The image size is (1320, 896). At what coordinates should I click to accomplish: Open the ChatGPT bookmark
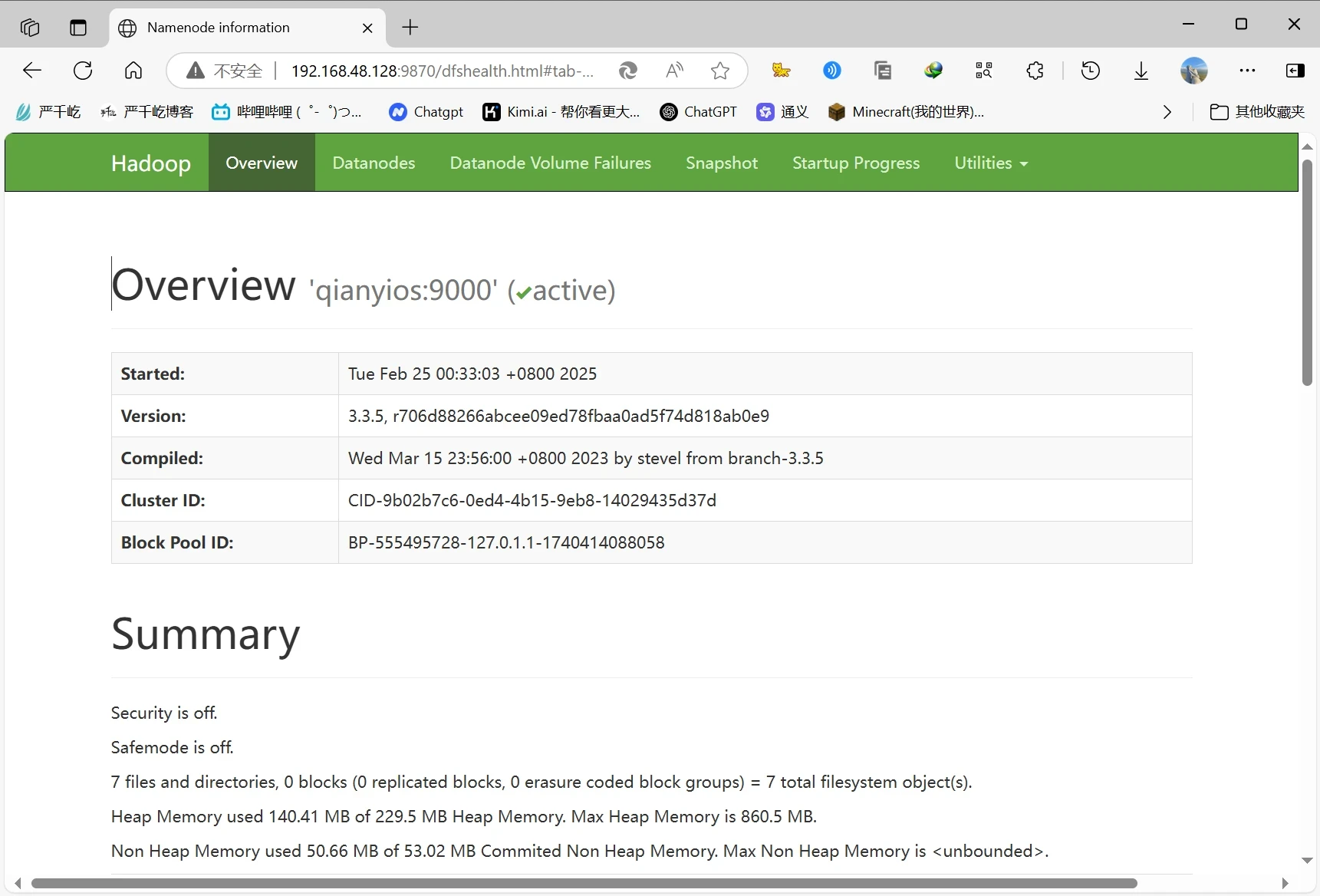pyautogui.click(x=699, y=112)
